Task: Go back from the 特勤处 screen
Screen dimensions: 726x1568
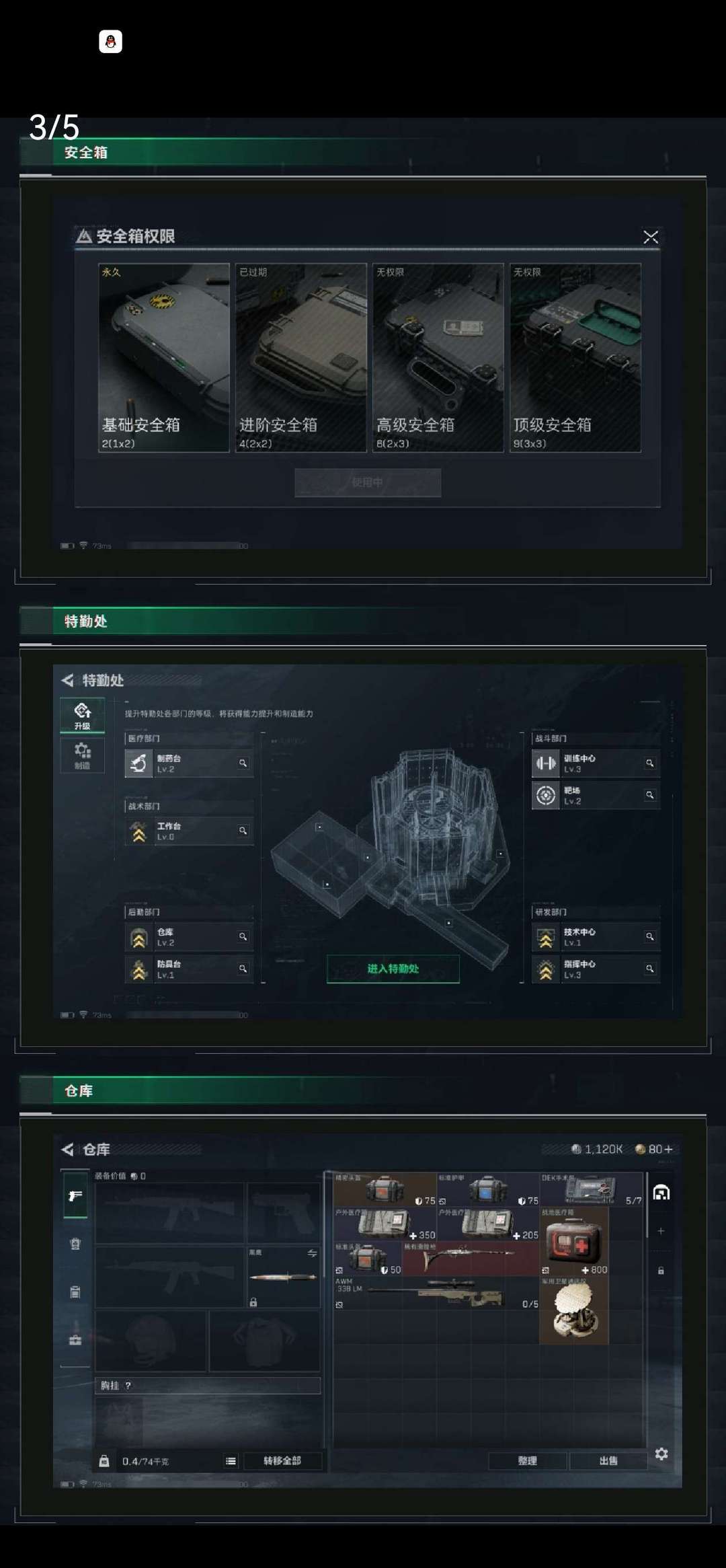Action: pyautogui.click(x=68, y=680)
